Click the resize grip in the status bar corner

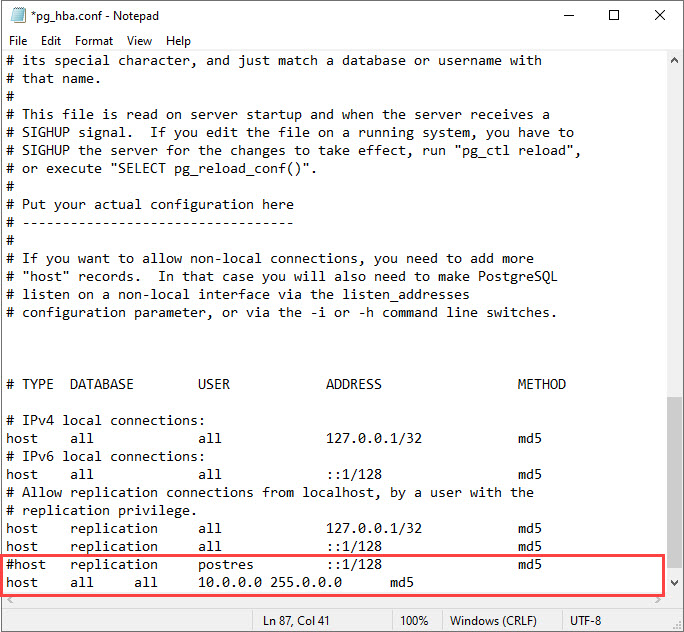[x=677, y=624]
